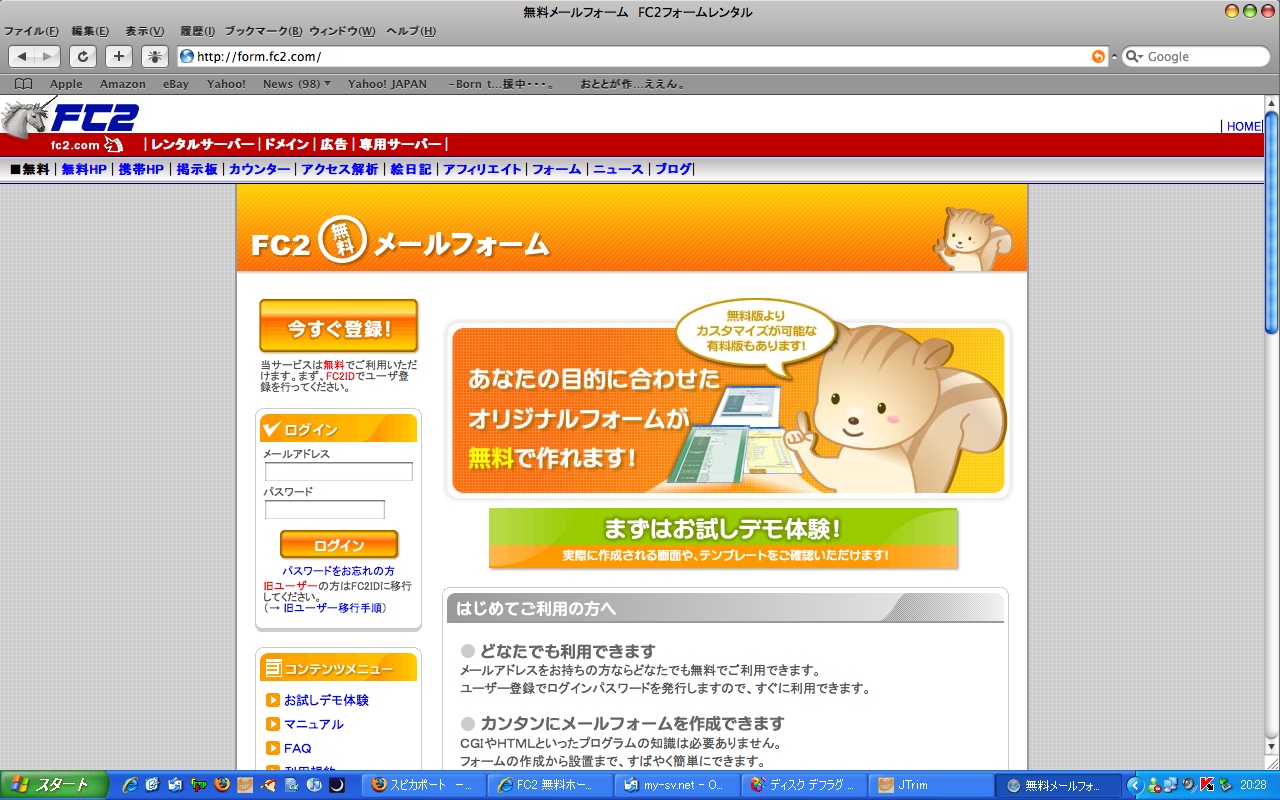Click the アクセス解析 navigation link
Viewport: 1280px width, 800px height.
[x=340, y=170]
